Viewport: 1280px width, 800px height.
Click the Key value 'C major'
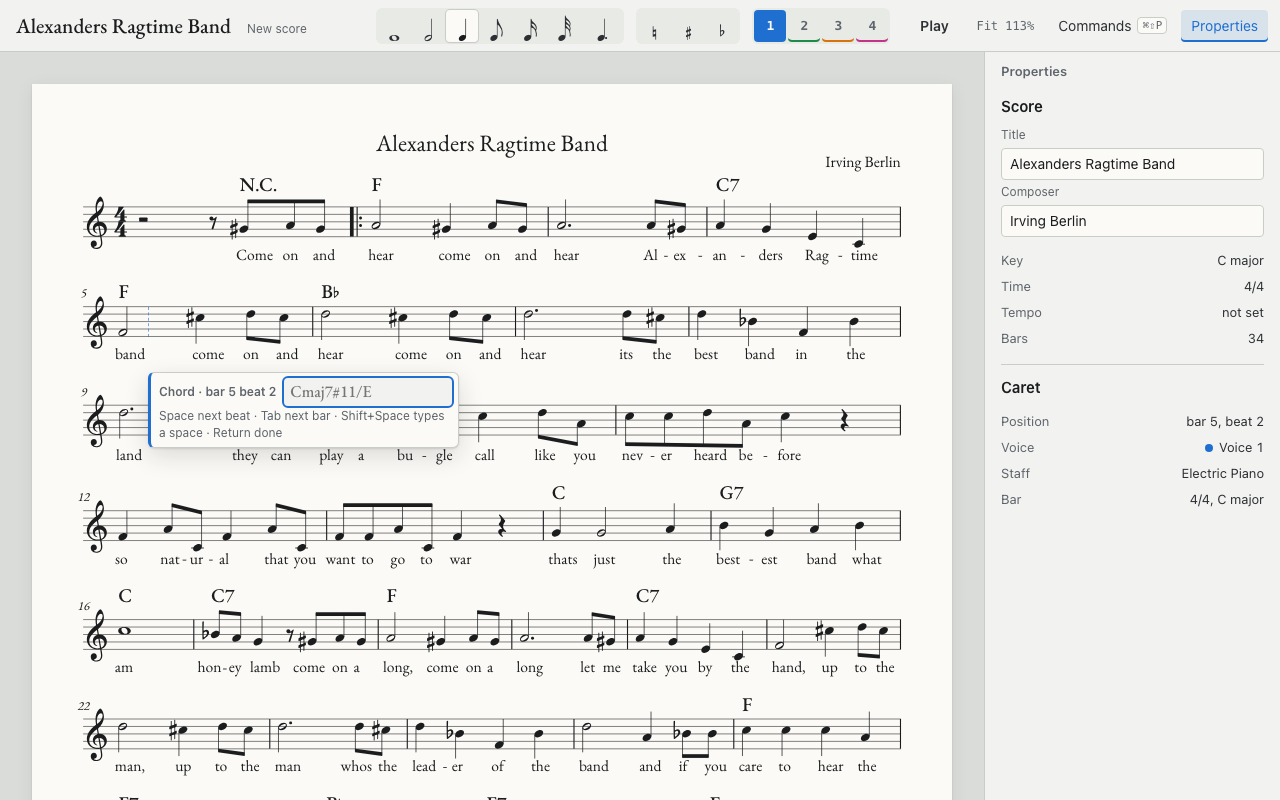[1240, 261]
